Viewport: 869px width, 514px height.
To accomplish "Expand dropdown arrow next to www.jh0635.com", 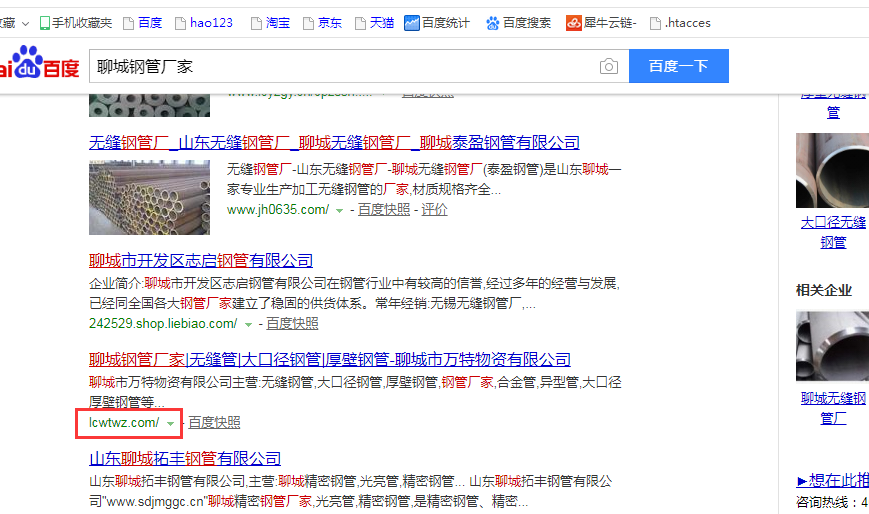I will (340, 211).
